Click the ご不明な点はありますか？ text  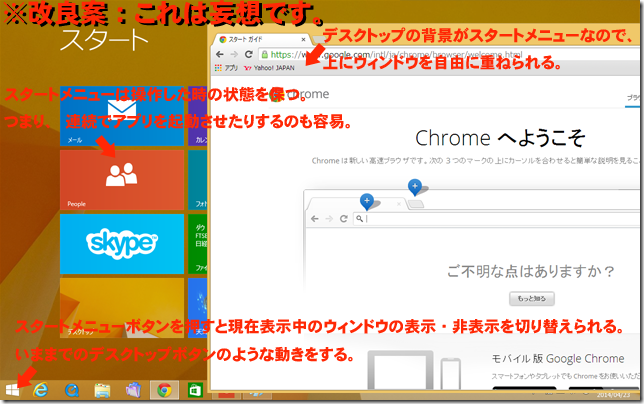(530, 271)
